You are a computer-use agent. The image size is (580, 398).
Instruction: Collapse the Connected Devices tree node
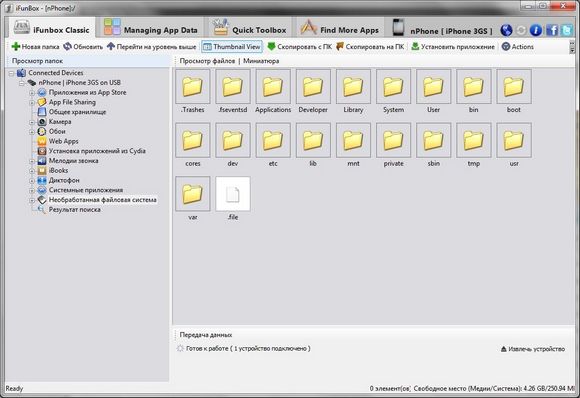[x=11, y=73]
